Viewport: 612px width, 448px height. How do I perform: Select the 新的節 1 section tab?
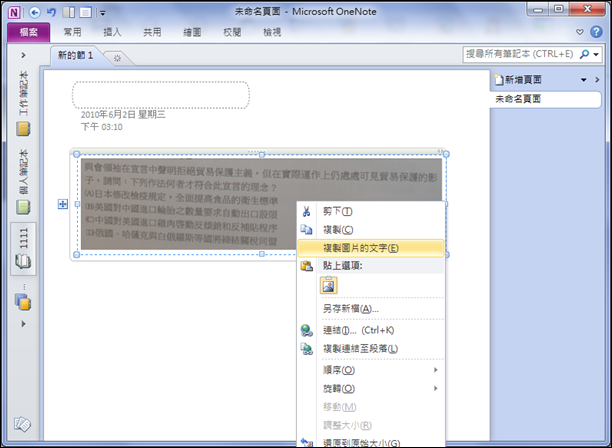(x=75, y=55)
